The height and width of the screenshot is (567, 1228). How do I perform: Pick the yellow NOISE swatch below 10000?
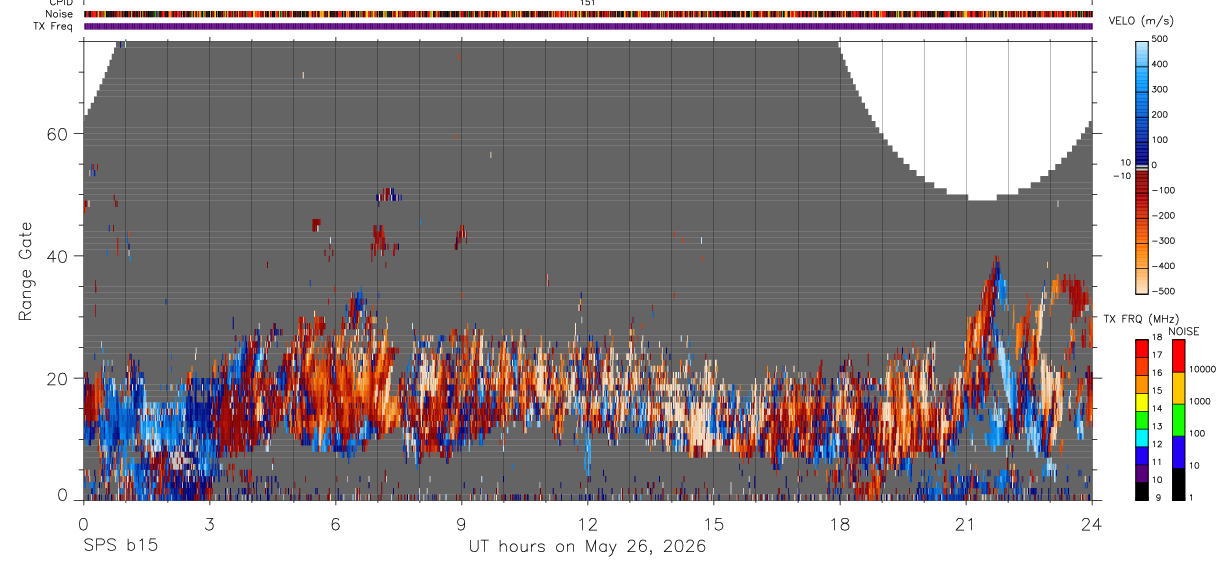coord(1178,388)
